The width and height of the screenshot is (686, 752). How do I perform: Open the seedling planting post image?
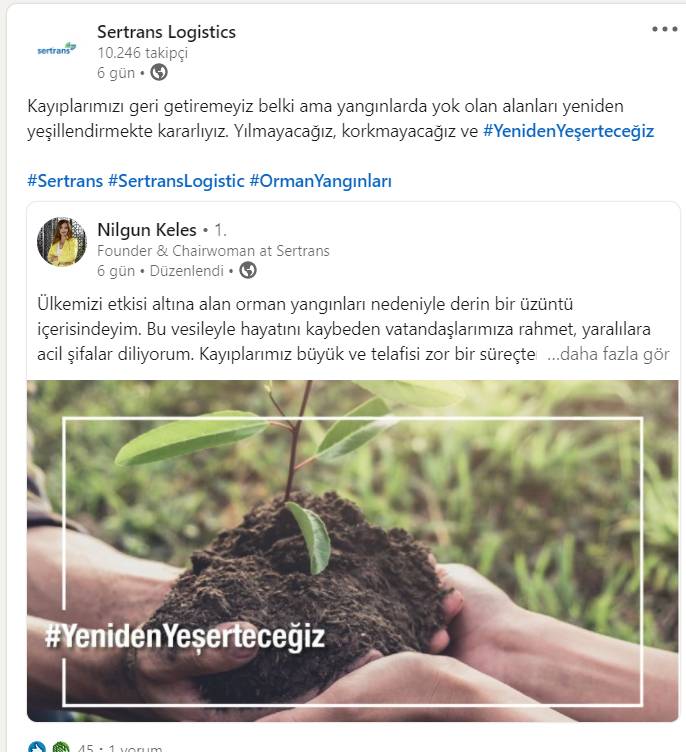pos(353,551)
